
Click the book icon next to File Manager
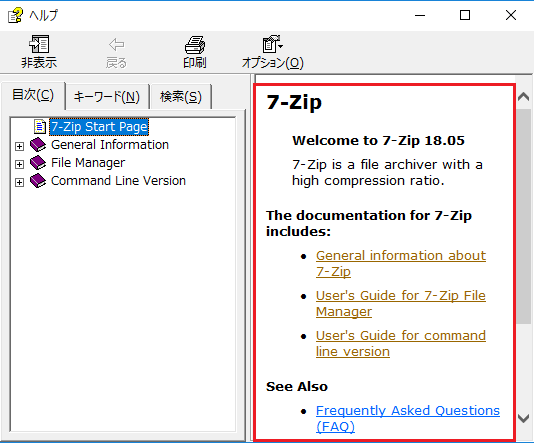coord(38,163)
